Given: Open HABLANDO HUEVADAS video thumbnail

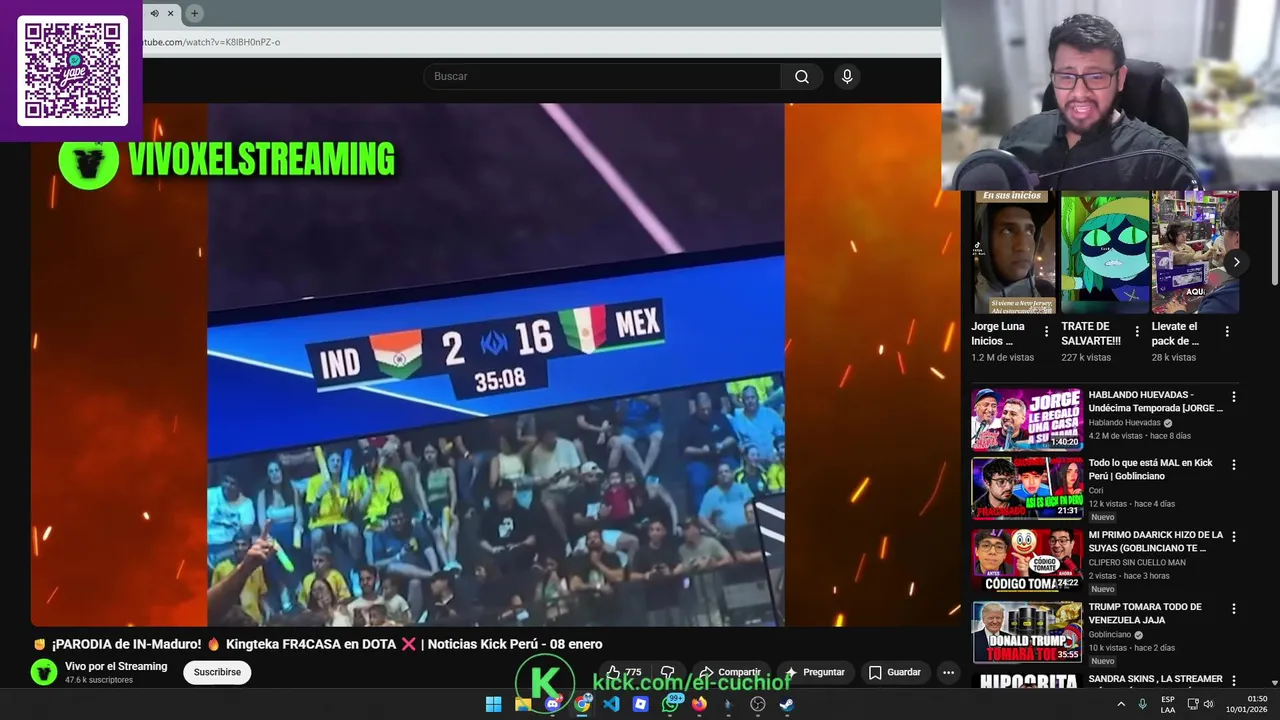Looking at the screenshot, I should tap(1027, 420).
